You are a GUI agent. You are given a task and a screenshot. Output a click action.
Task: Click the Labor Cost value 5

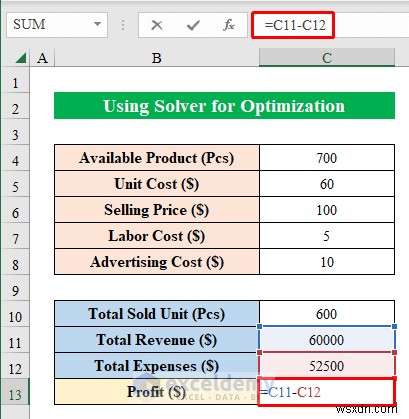pos(327,236)
